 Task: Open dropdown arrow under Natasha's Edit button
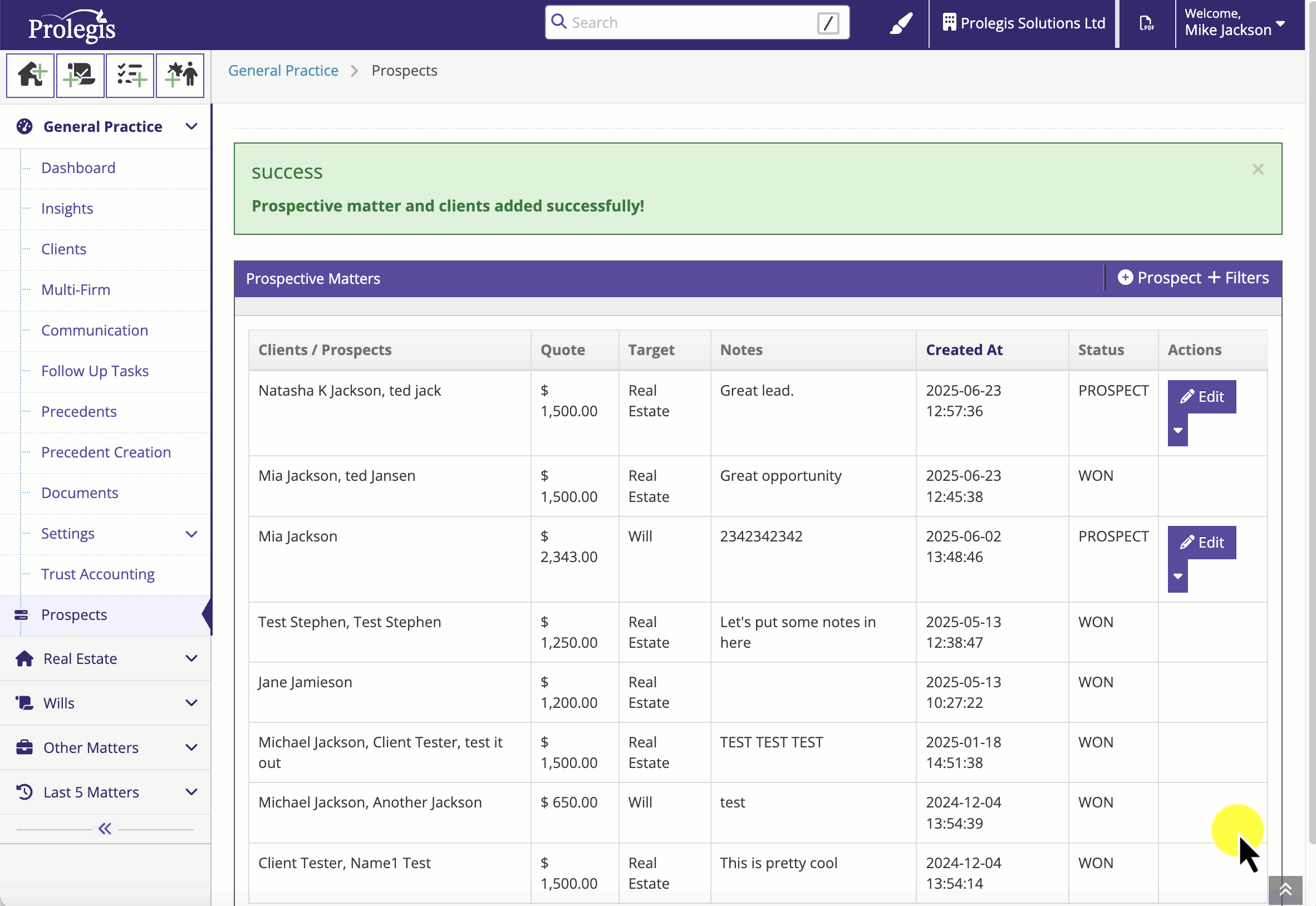pyautogui.click(x=1177, y=430)
